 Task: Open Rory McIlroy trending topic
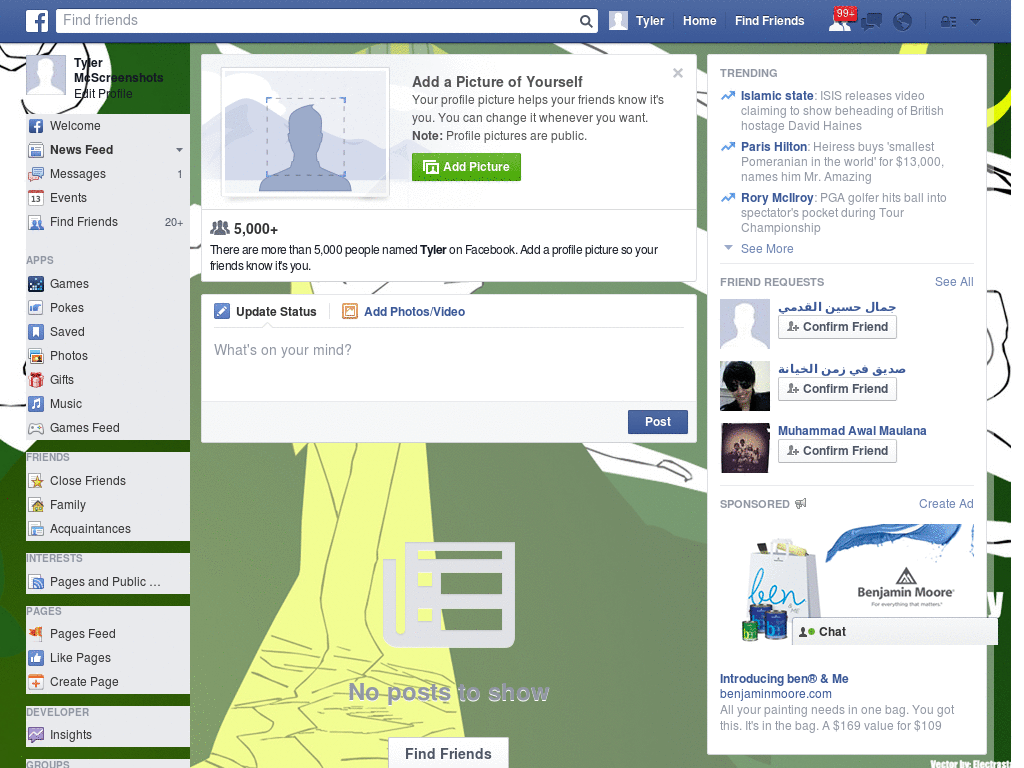coord(776,198)
